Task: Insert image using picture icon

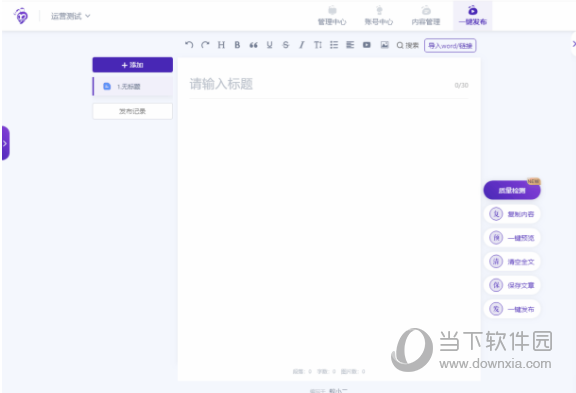Action: pos(385,45)
